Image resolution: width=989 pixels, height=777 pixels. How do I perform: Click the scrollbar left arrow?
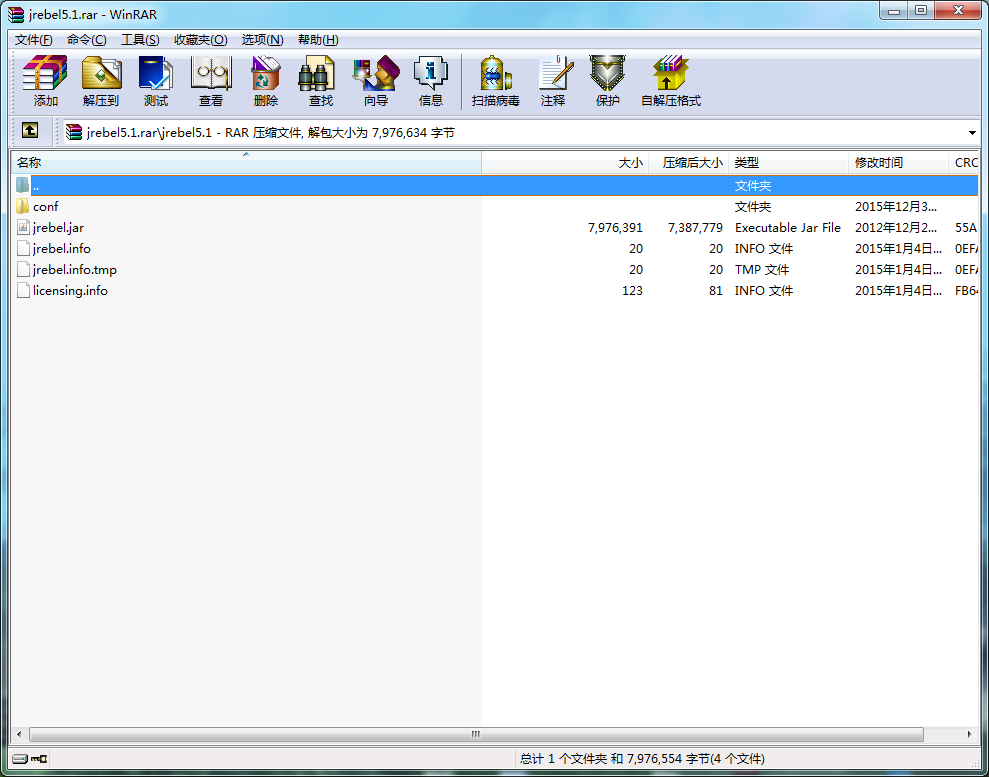pyautogui.click(x=19, y=734)
